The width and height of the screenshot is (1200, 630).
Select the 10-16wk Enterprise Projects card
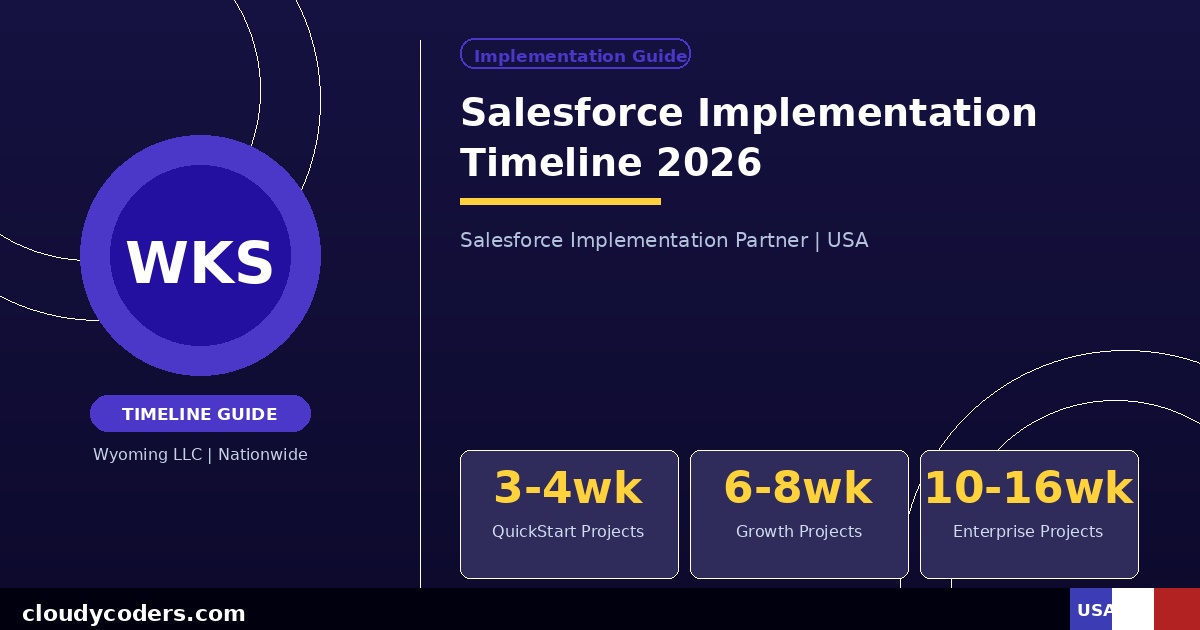pos(1029,513)
